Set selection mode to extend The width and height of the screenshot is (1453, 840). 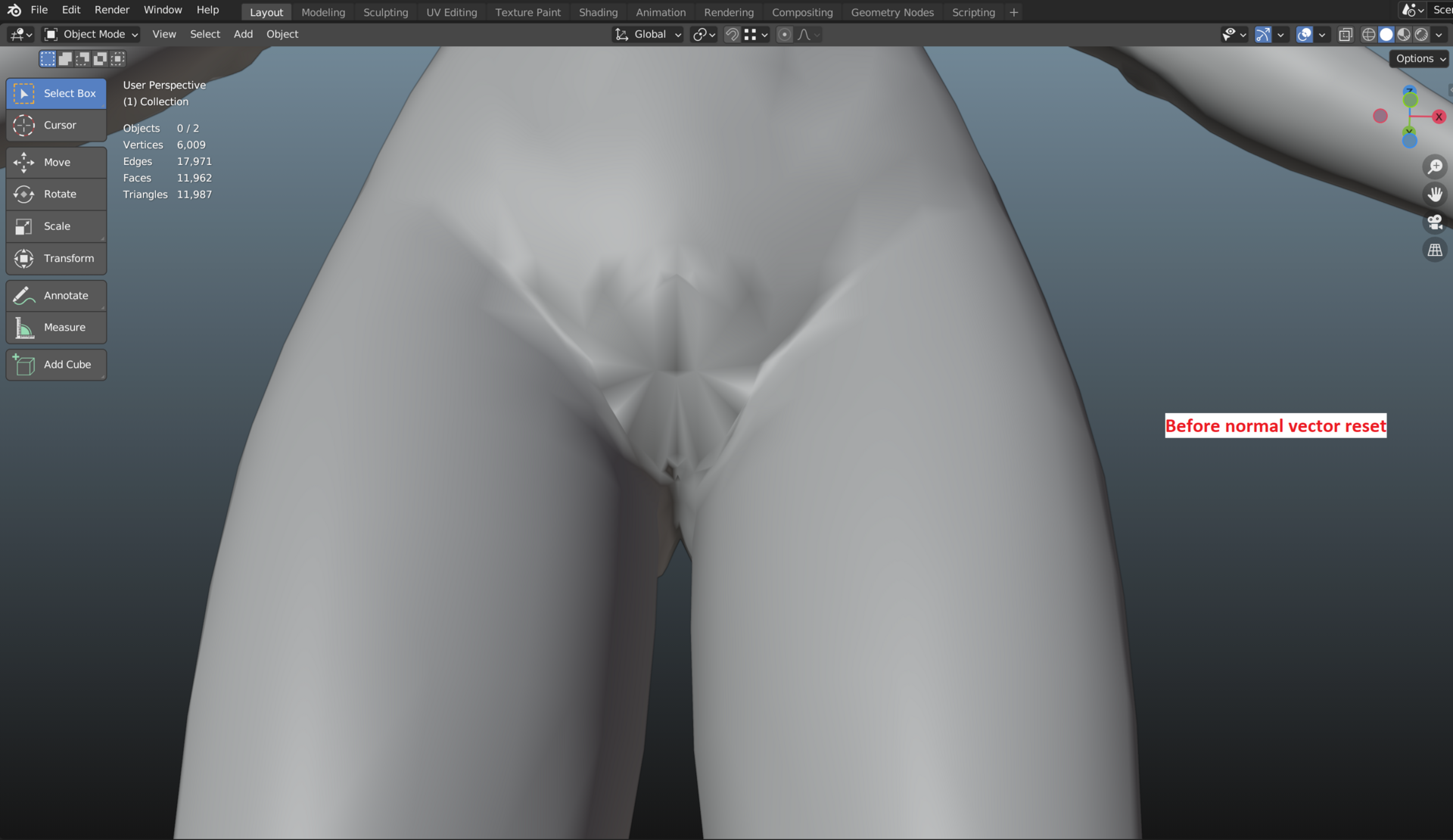(x=65, y=58)
